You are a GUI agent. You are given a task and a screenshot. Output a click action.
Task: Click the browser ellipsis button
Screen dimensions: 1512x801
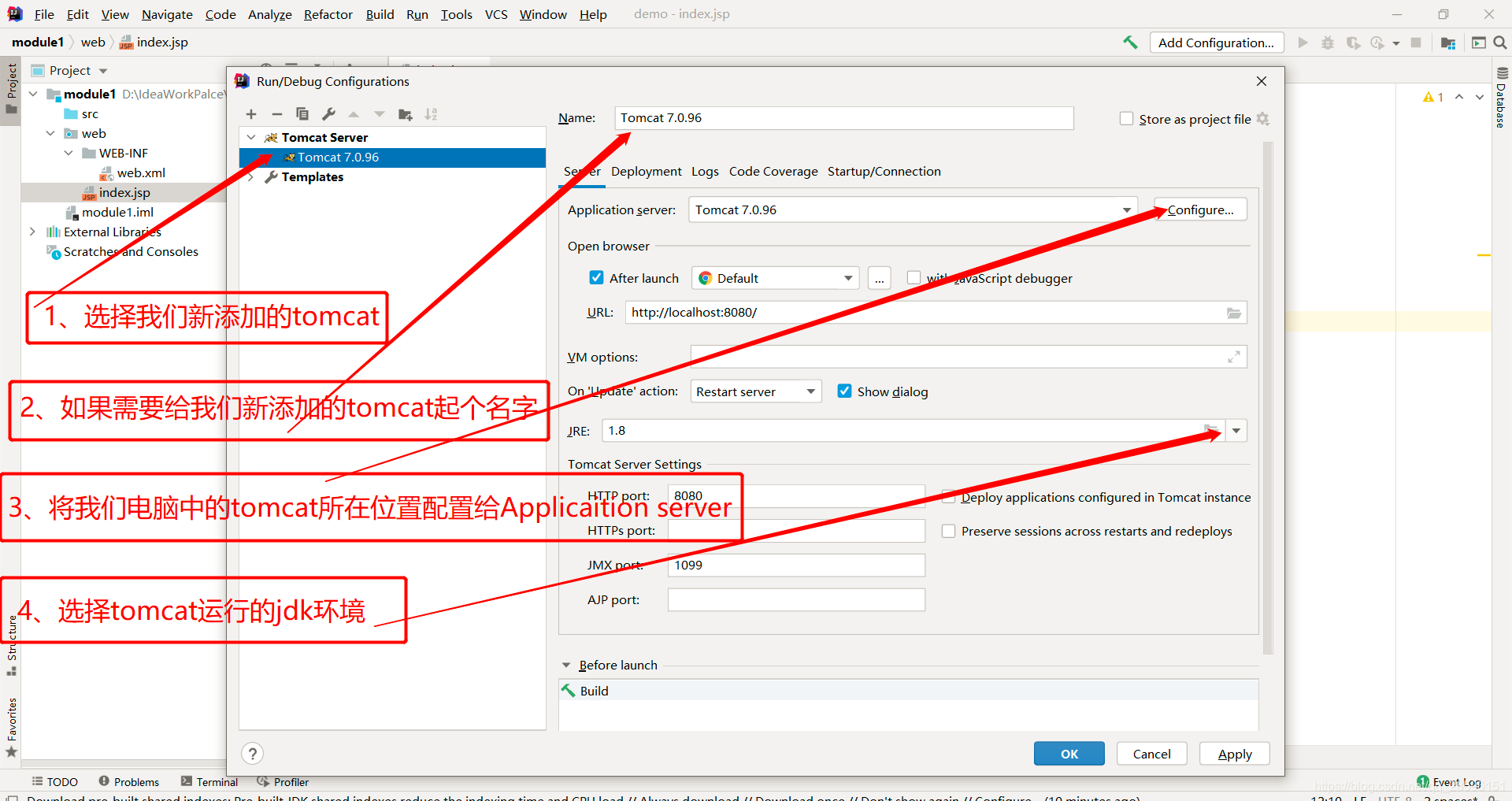pyautogui.click(x=880, y=278)
